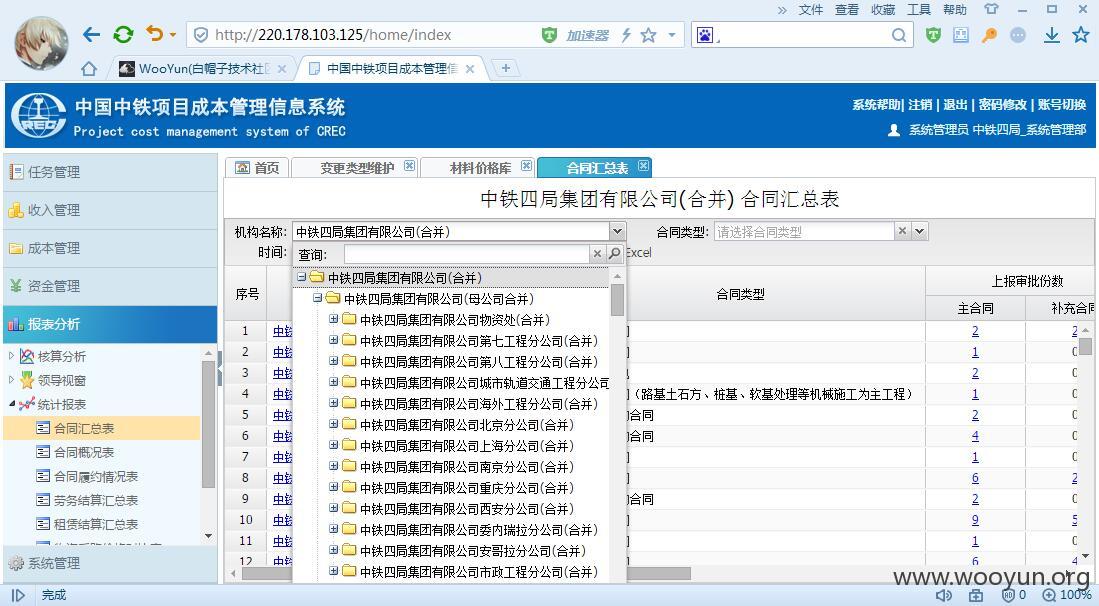Close the 合同汇总表 tab
This screenshot has width=1099, height=606.
tap(643, 166)
